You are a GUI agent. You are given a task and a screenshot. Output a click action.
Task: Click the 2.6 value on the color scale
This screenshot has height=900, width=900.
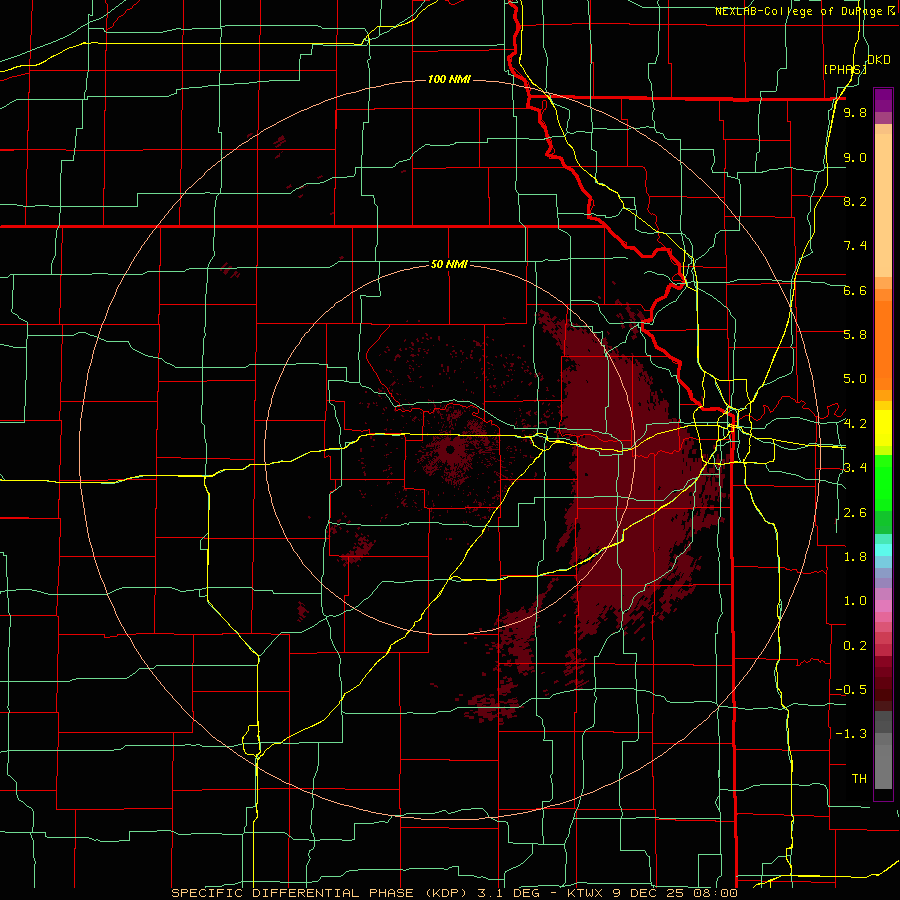pyautogui.click(x=855, y=512)
